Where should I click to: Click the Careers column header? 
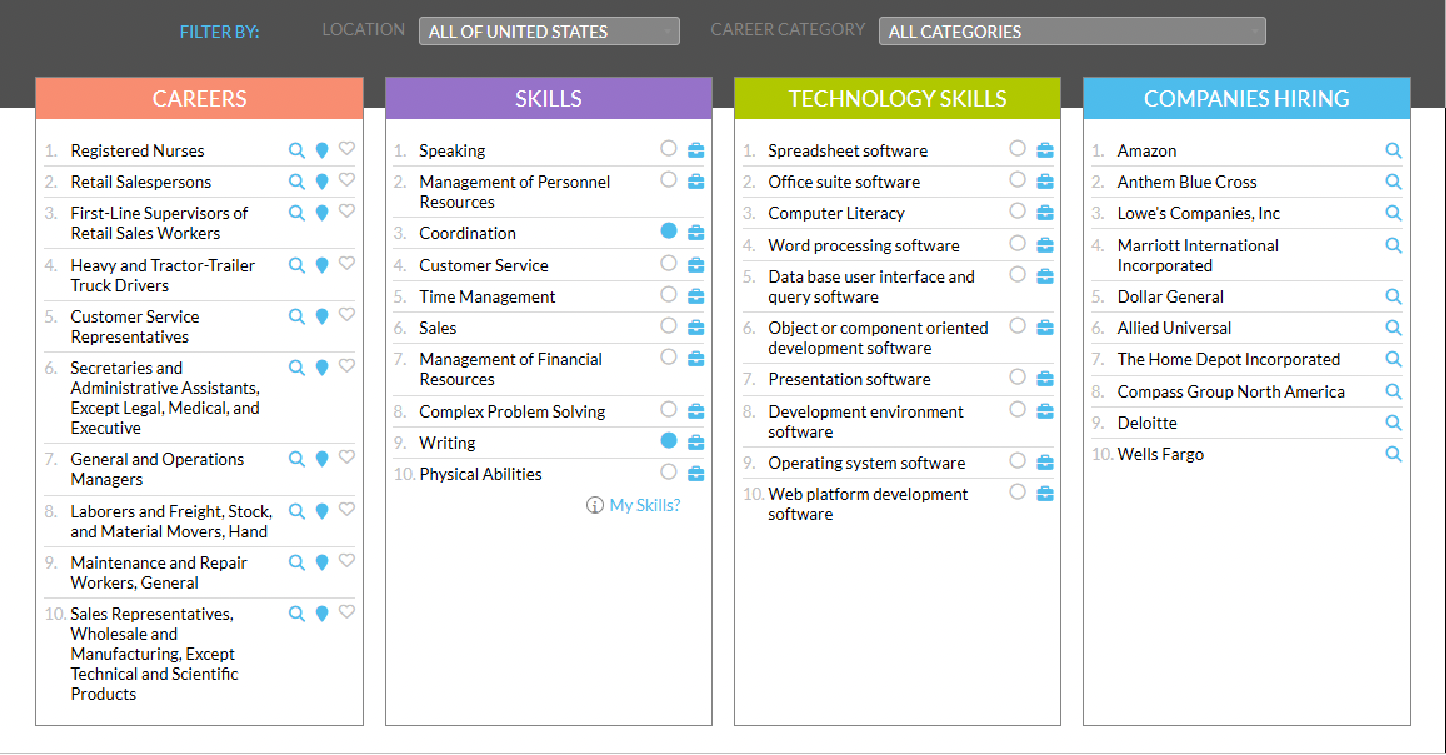[x=199, y=99]
